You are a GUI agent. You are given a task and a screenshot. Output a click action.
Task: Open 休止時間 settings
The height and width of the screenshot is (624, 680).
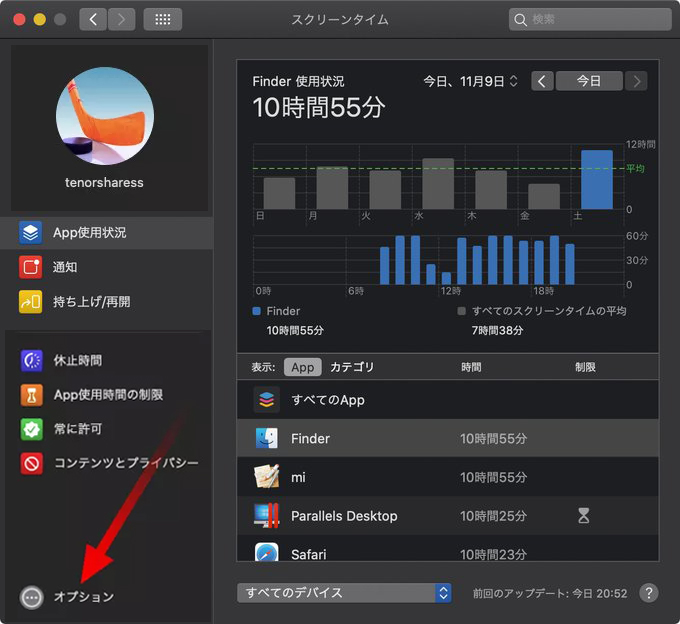point(77,360)
